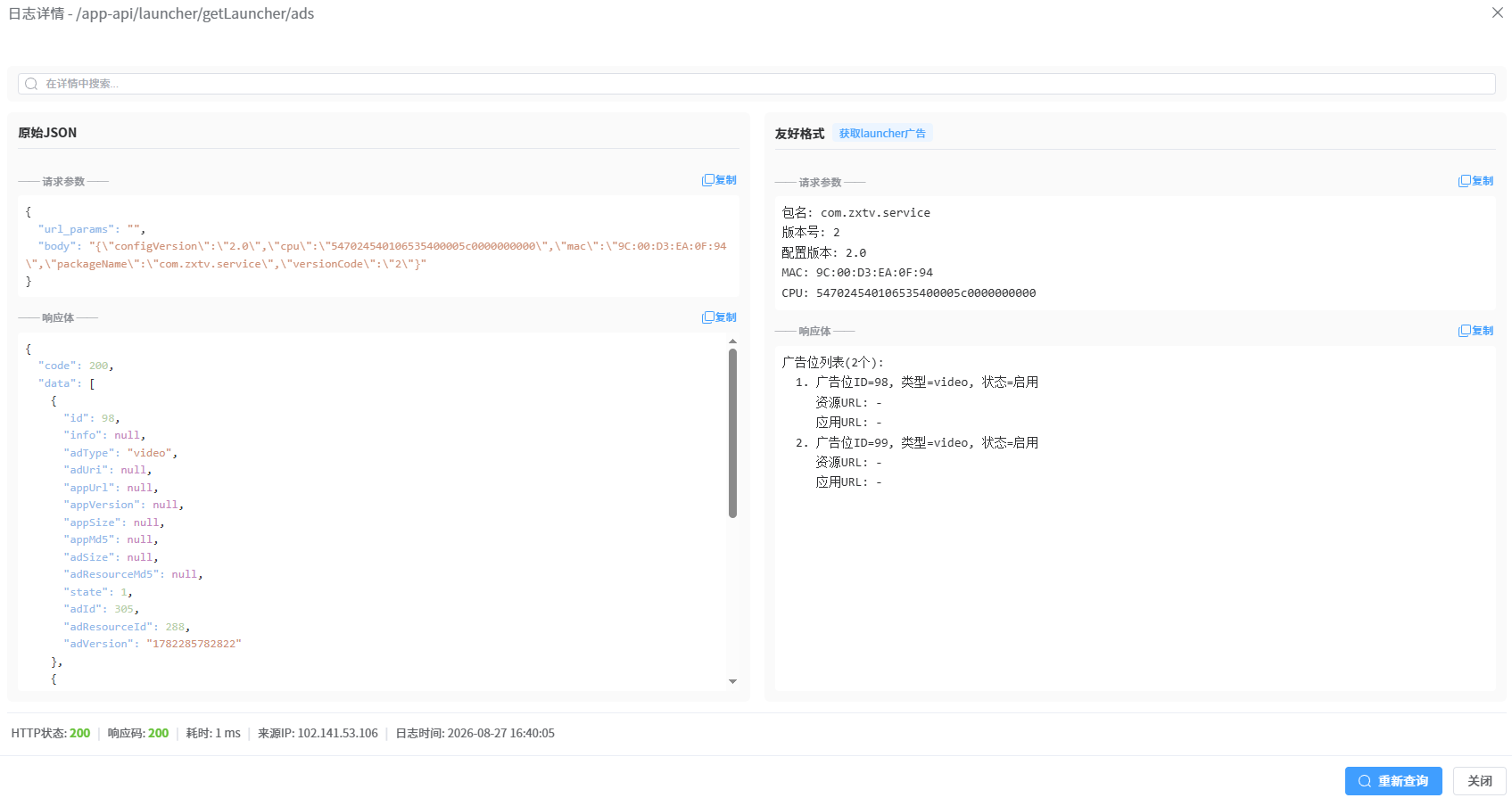Click the "state": 1 line

click(98, 592)
